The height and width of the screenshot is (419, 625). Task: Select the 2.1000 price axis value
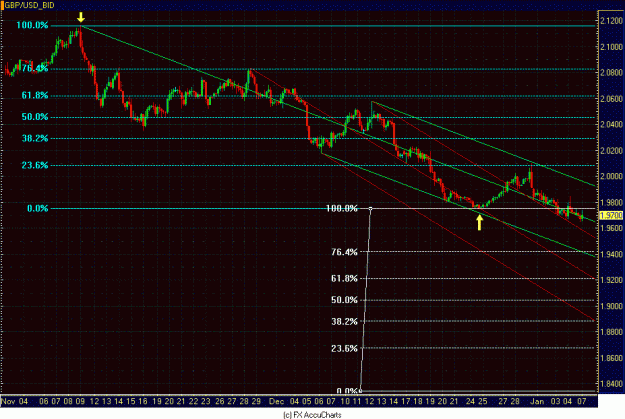pyautogui.click(x=611, y=47)
